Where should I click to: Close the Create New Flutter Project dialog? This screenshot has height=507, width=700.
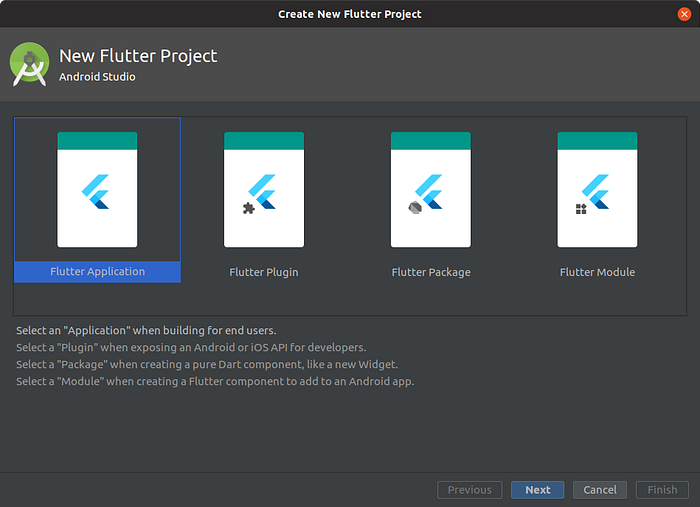click(684, 14)
